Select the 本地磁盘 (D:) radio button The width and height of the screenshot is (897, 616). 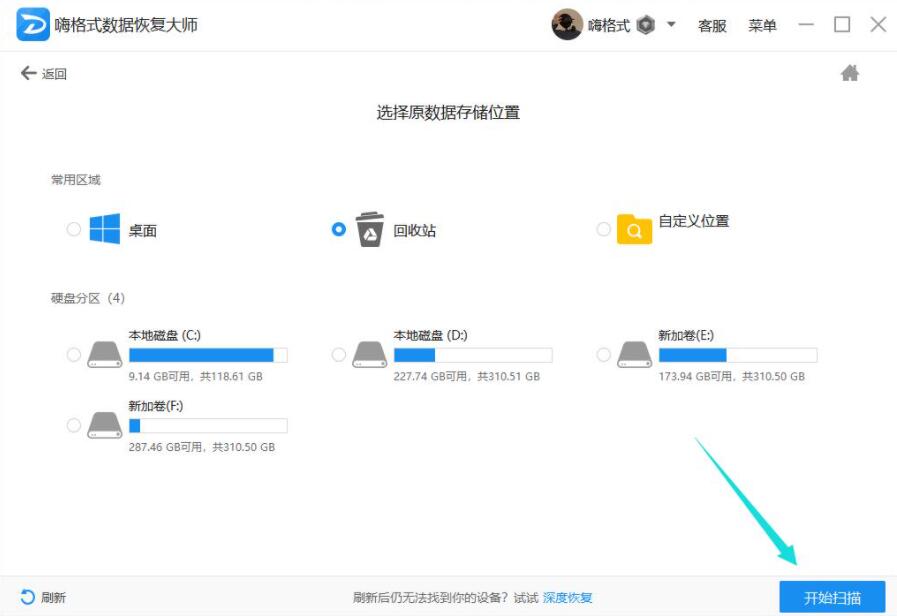coord(339,355)
